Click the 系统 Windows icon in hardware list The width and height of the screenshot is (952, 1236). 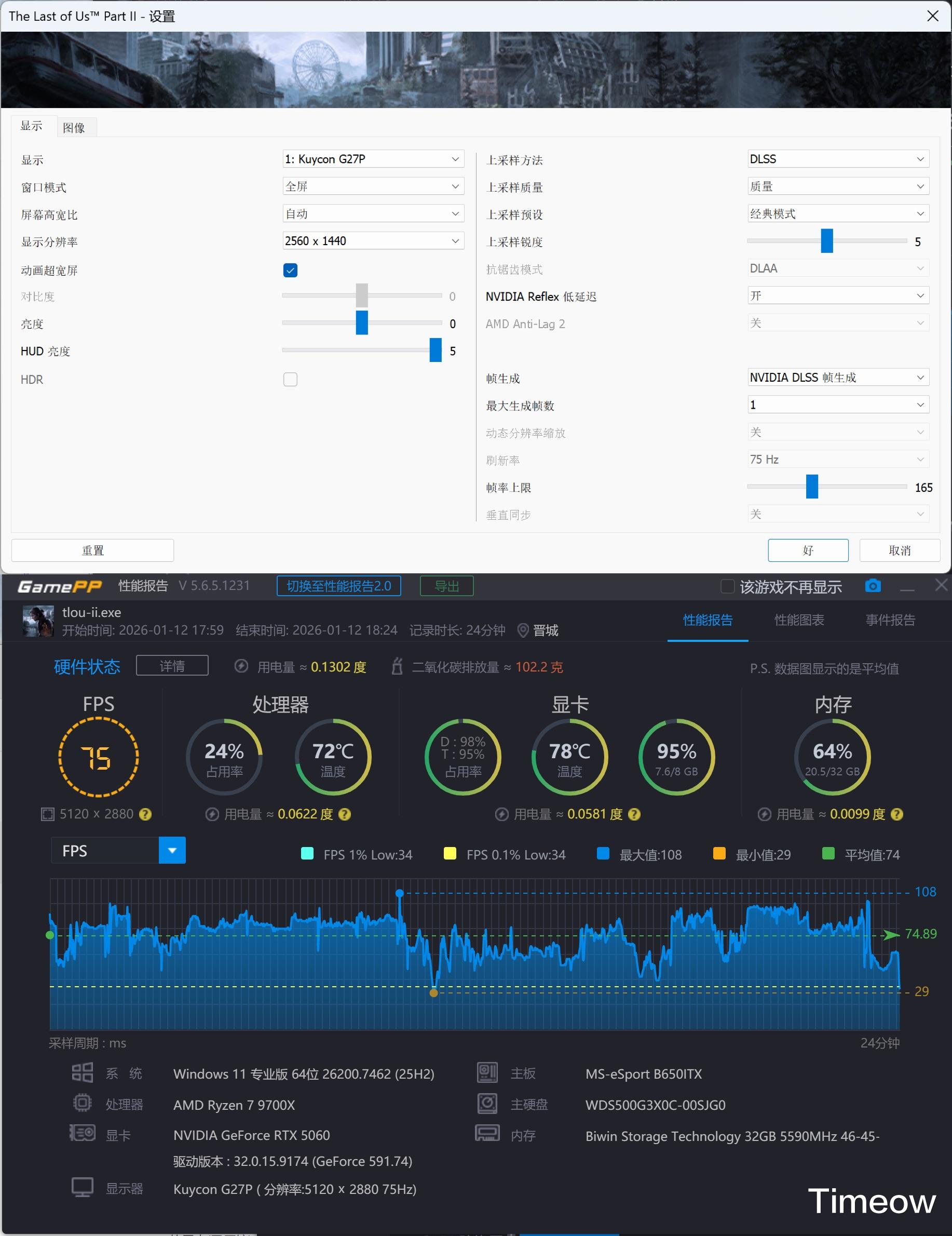pyautogui.click(x=83, y=1072)
